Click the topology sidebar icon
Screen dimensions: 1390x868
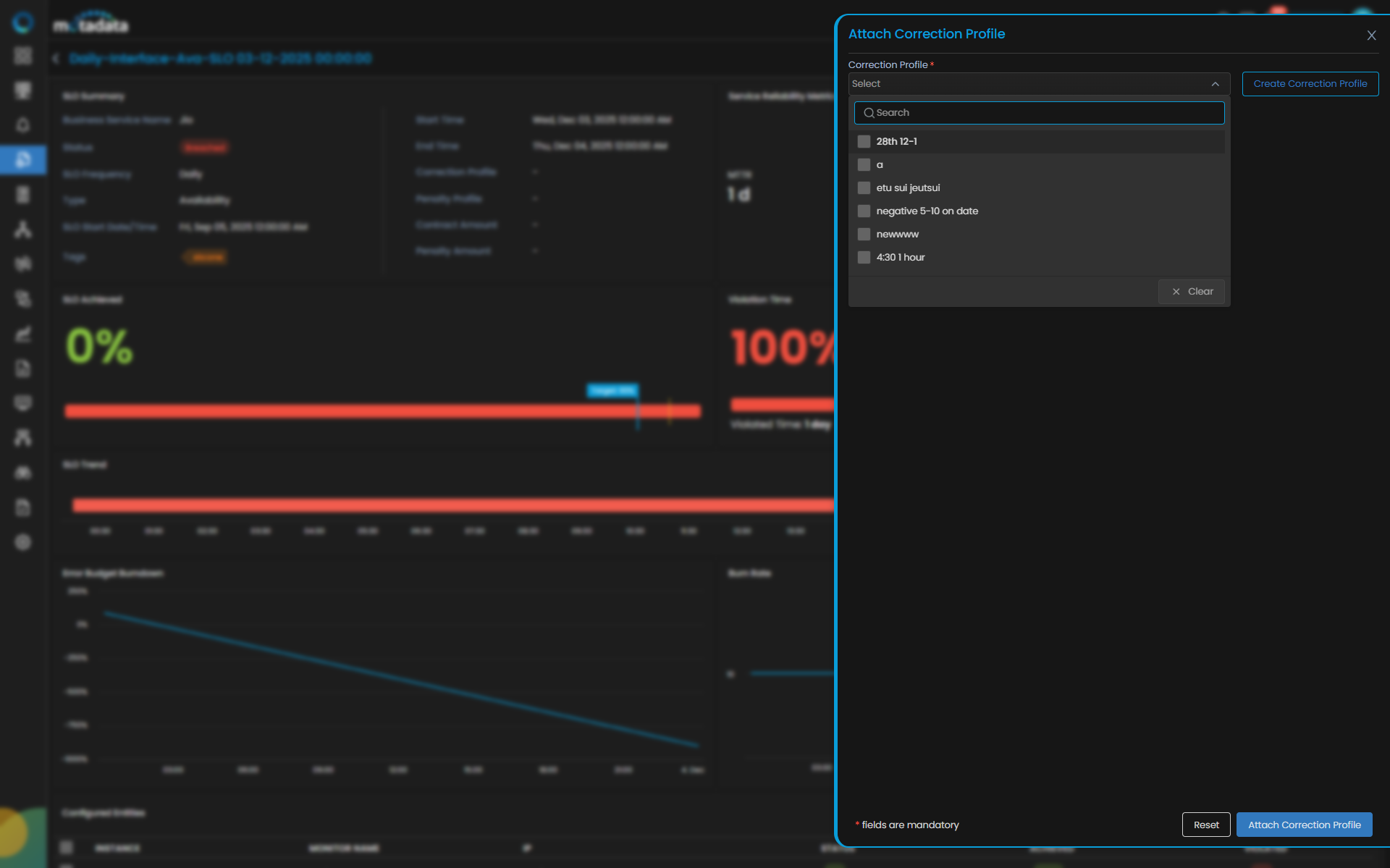pos(23,229)
